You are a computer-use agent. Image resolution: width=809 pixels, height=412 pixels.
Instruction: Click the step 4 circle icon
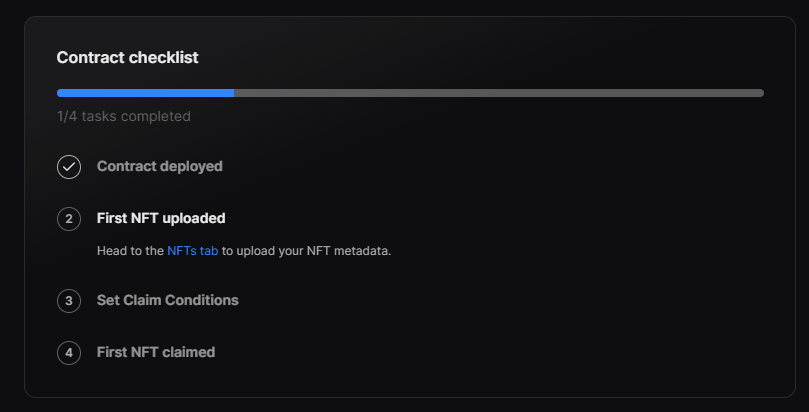point(69,352)
